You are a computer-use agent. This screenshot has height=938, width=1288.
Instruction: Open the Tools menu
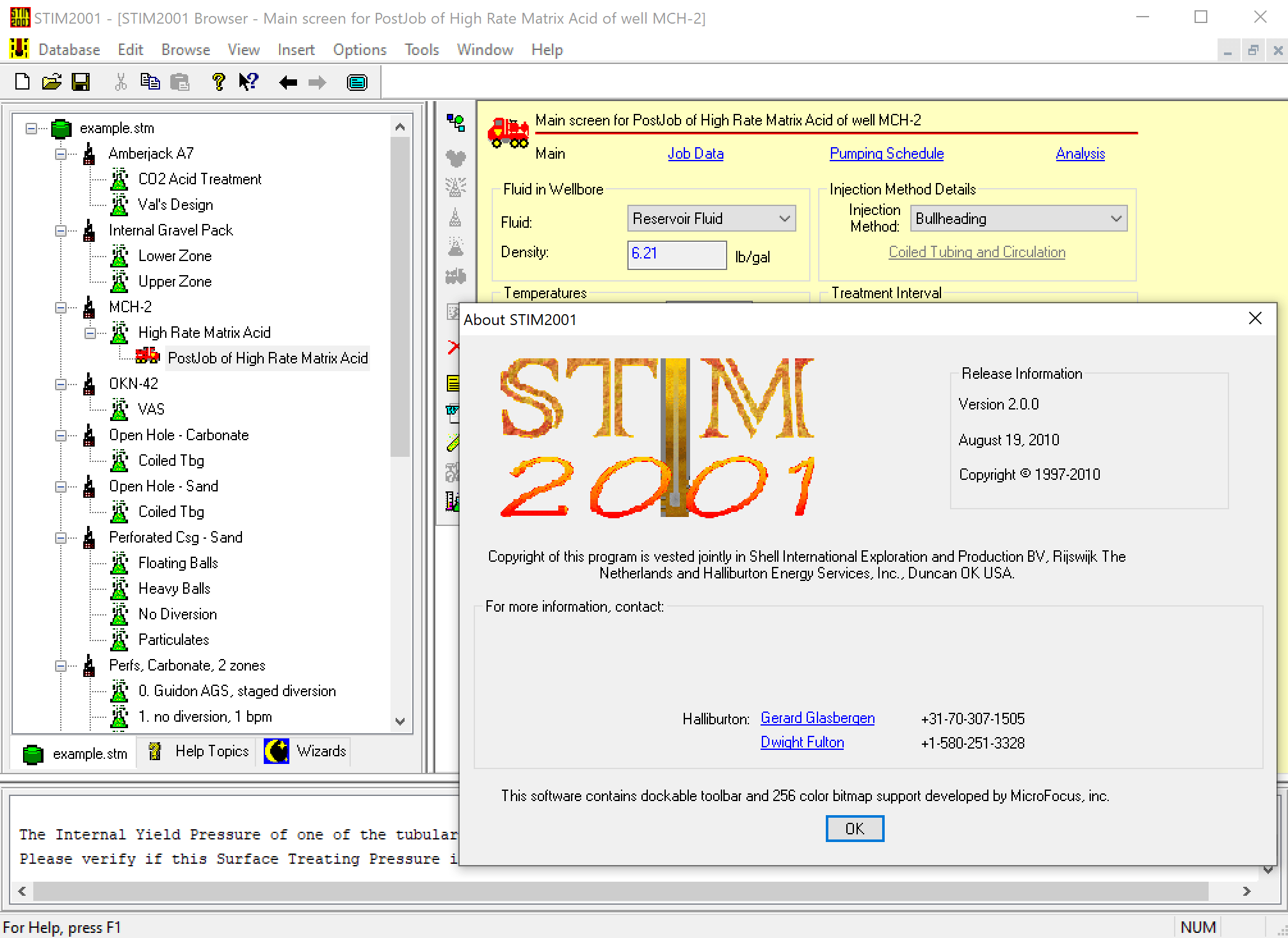(421, 49)
